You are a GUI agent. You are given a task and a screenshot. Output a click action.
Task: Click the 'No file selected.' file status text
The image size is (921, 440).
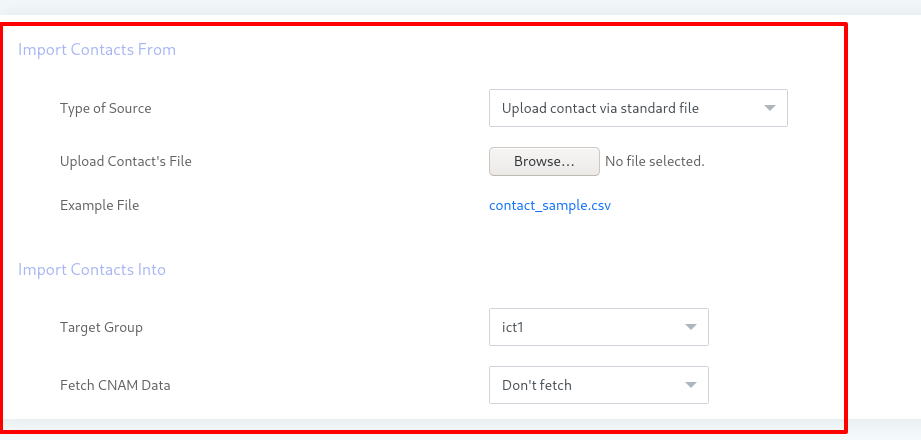[x=654, y=161]
